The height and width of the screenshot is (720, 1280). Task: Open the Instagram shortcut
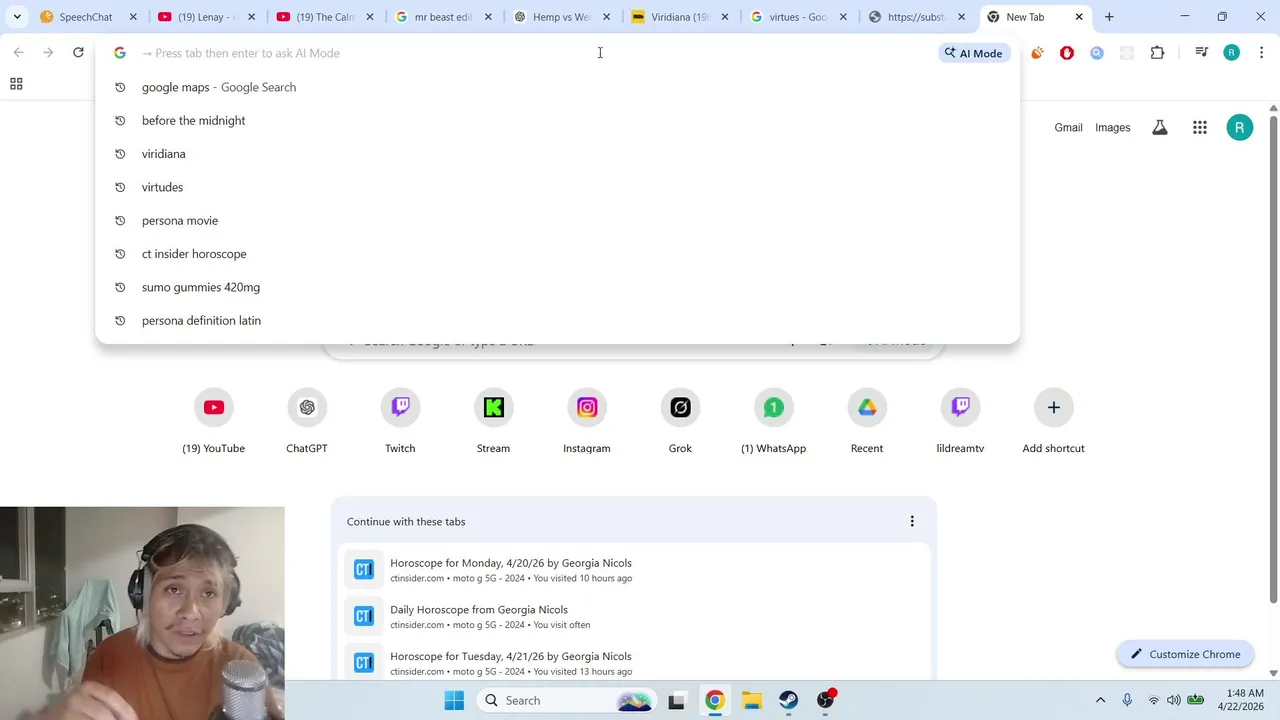tap(587, 420)
